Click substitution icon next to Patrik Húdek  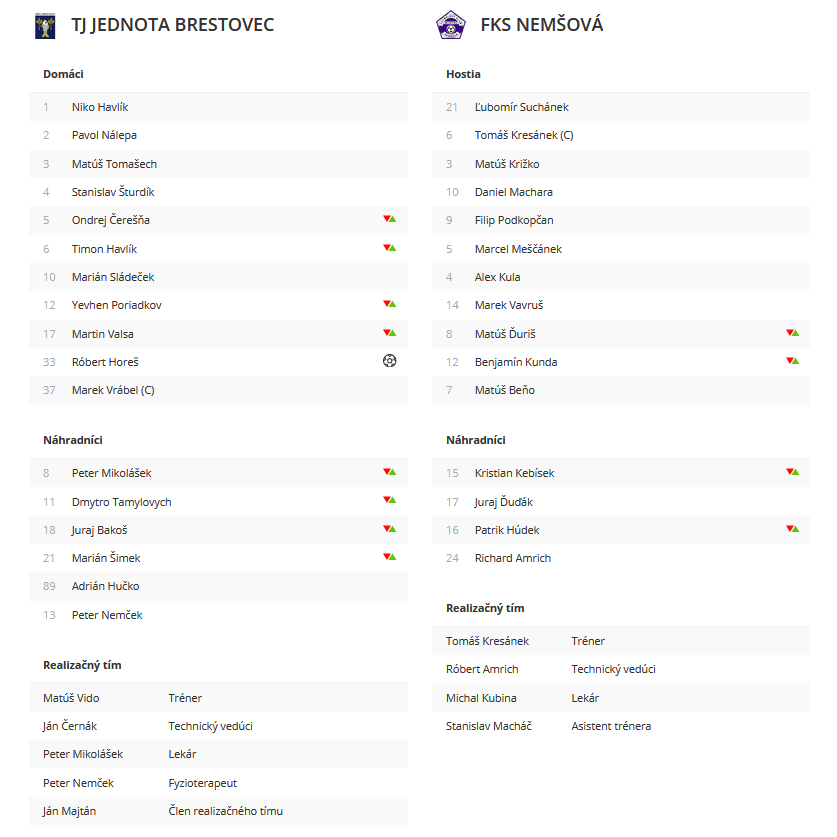coord(793,529)
